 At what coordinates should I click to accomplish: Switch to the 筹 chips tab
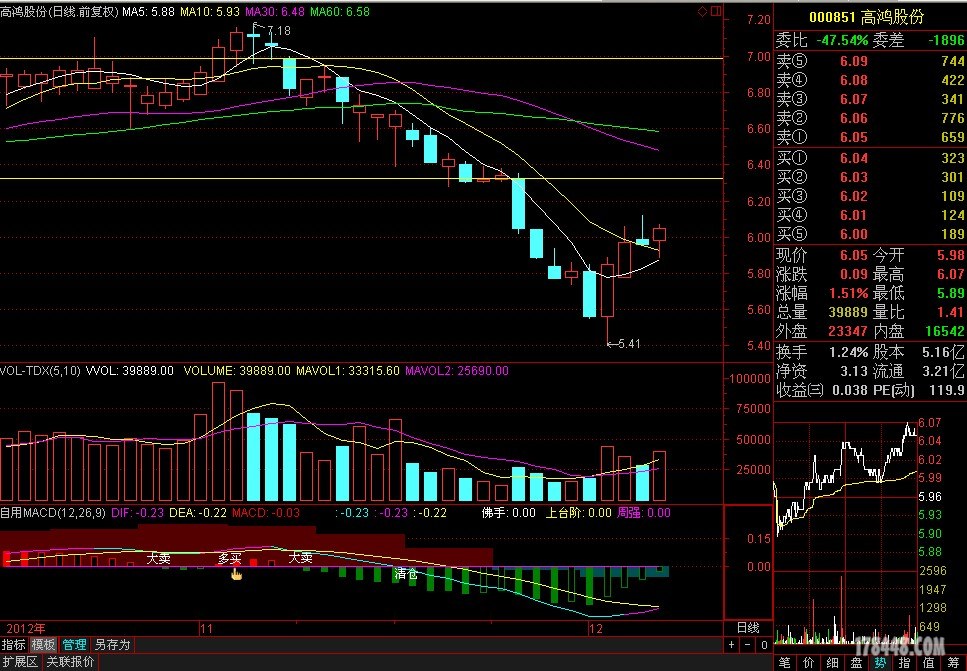pos(953,663)
